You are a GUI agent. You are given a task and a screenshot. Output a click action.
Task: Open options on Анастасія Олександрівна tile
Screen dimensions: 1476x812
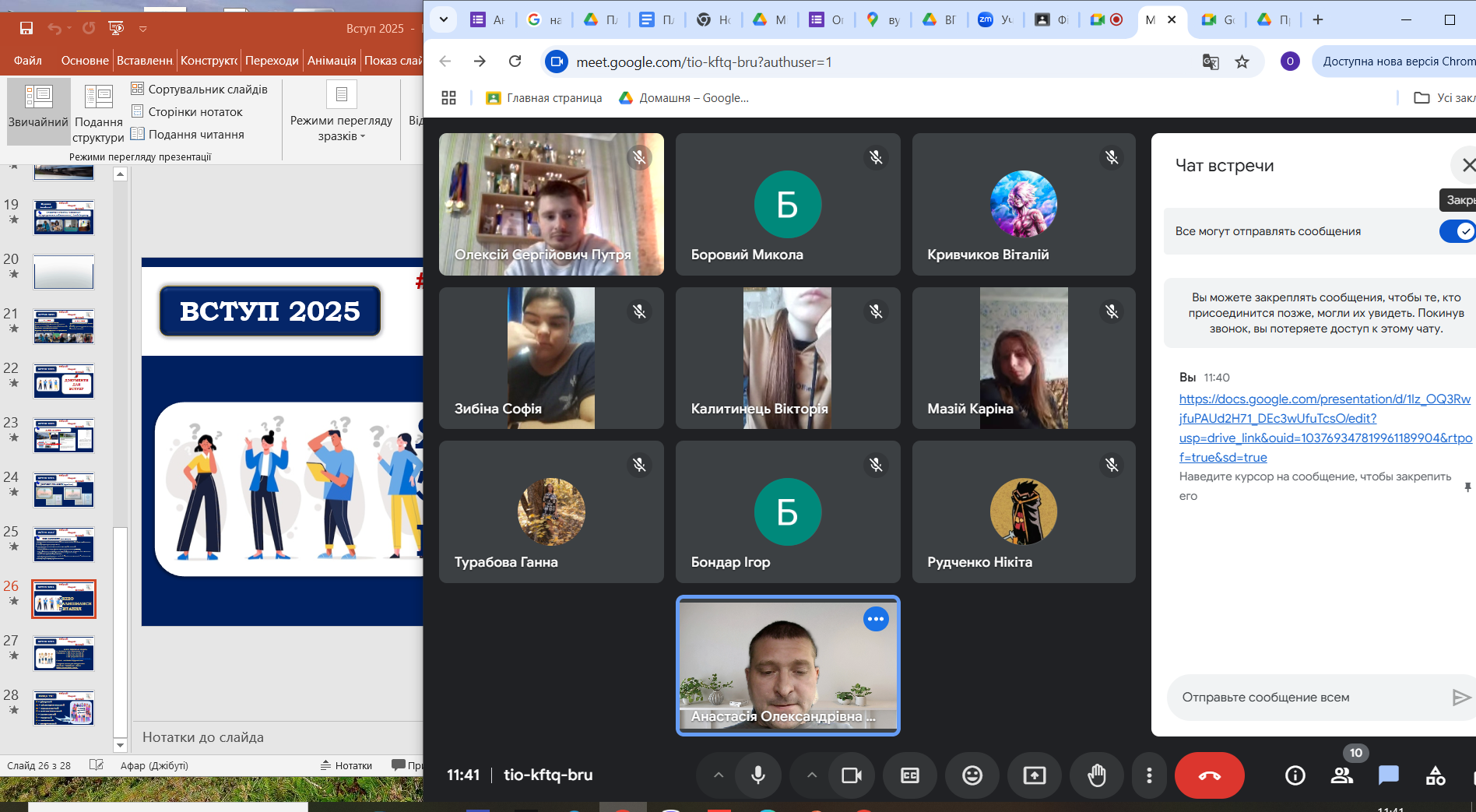click(x=876, y=619)
